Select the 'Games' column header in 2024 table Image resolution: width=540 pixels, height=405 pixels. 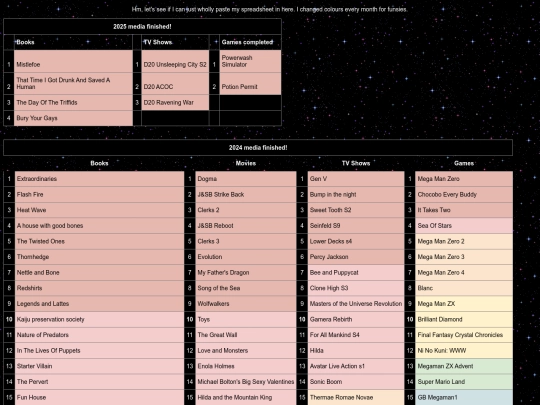[x=464, y=163]
